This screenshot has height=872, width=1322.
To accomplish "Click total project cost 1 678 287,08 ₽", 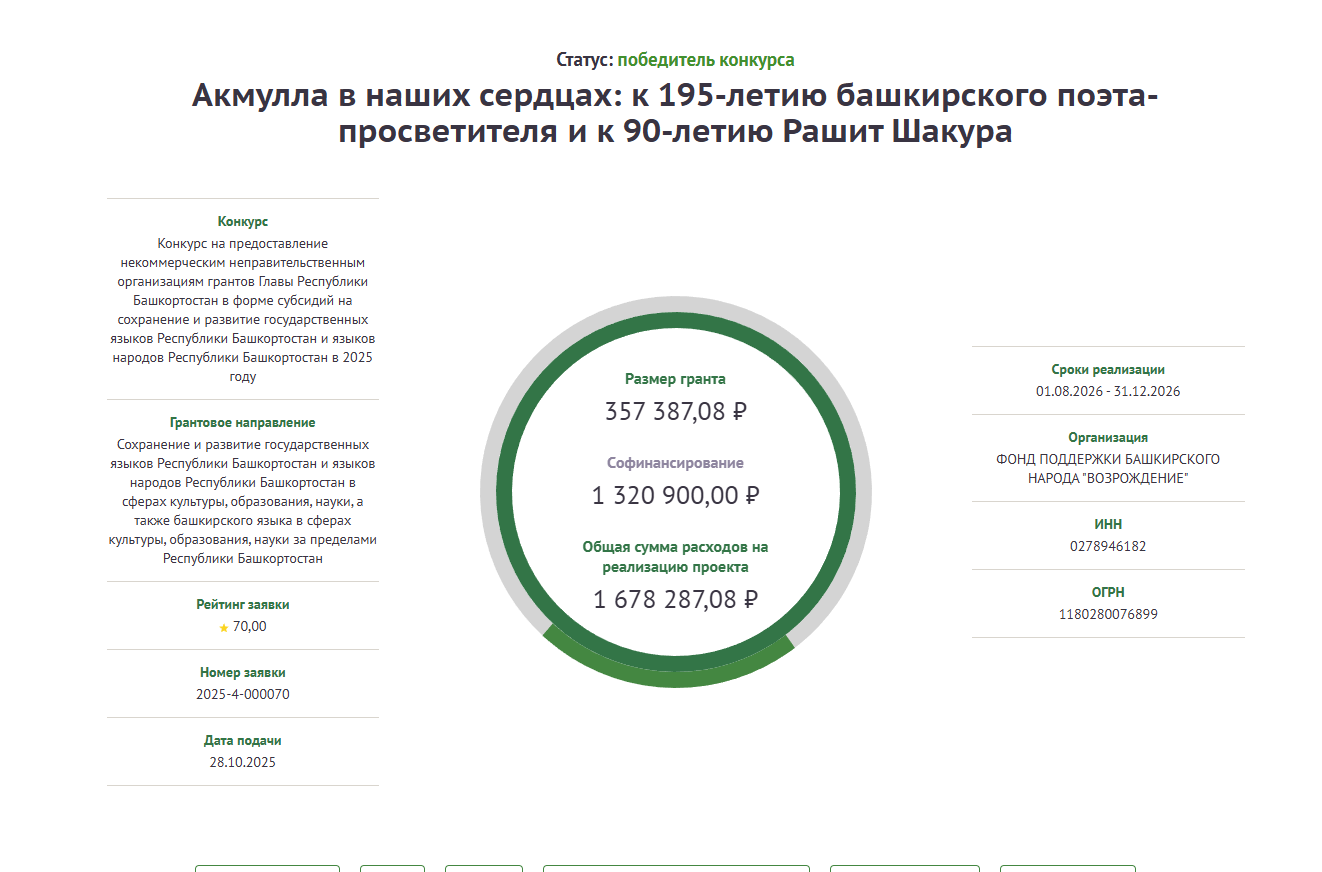I will pyautogui.click(x=675, y=599).
